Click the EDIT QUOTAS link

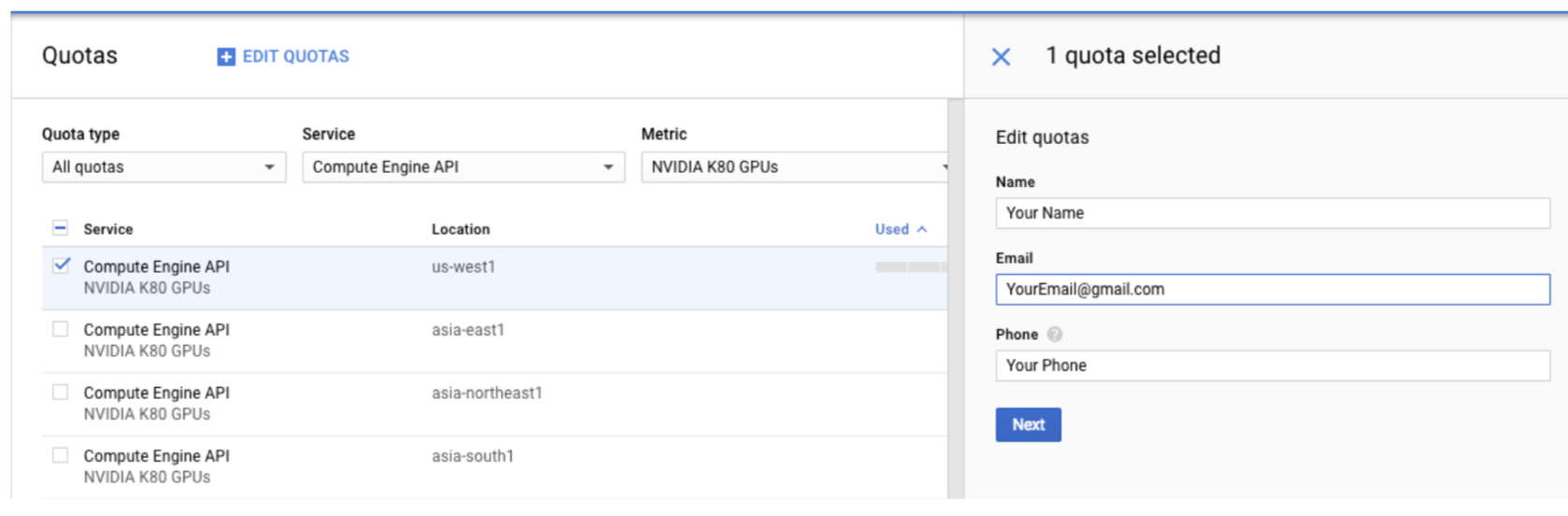point(295,57)
